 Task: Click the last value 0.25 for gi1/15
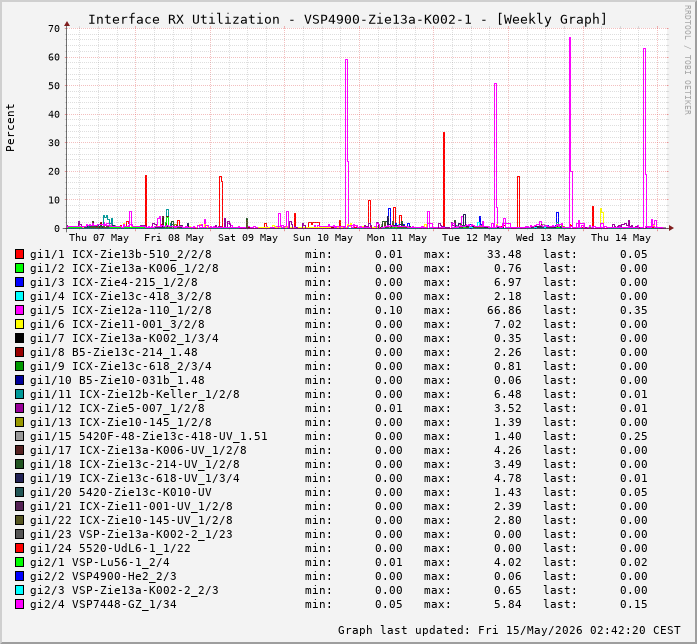coord(634,436)
